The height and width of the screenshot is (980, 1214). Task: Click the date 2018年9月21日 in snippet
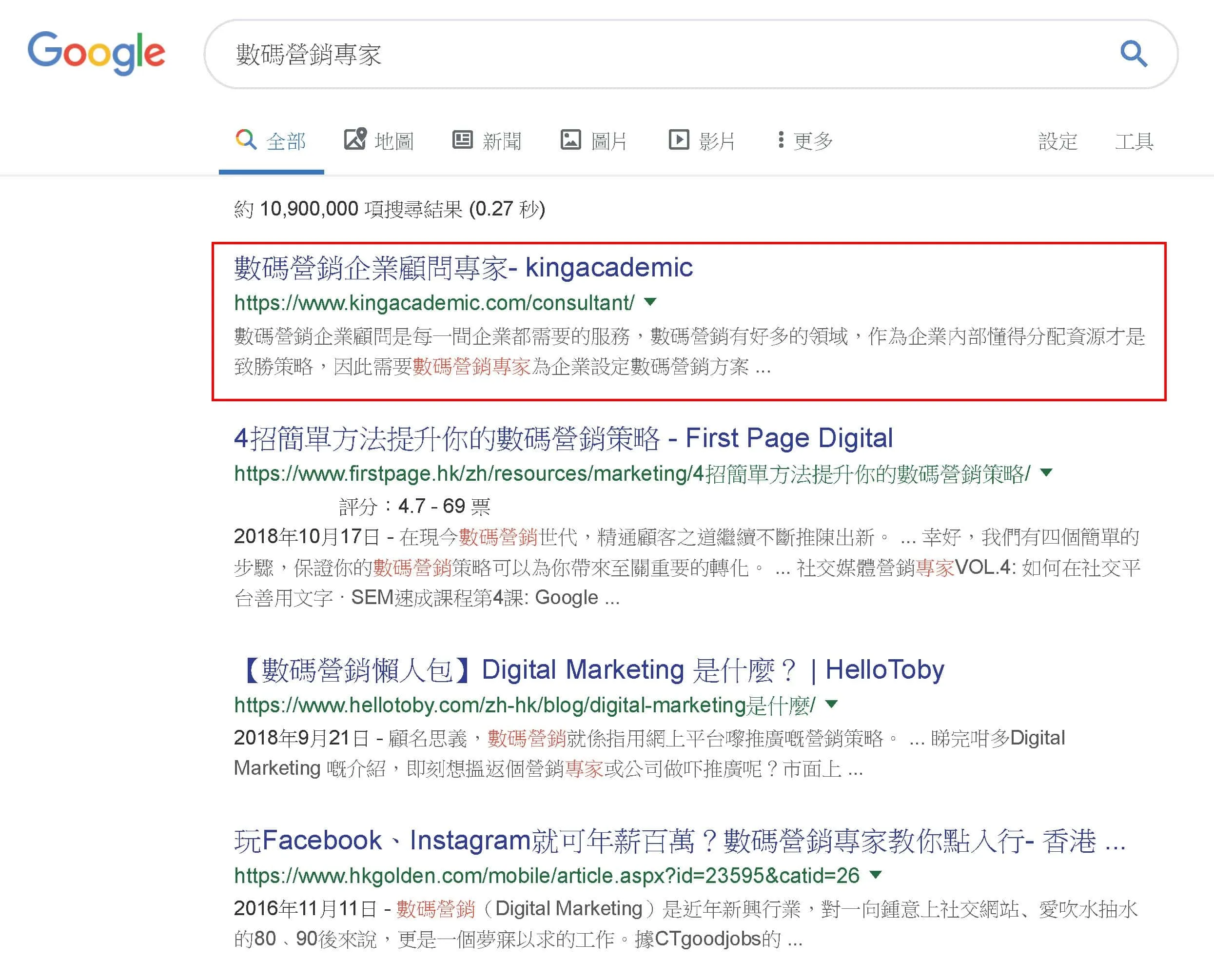click(301, 738)
